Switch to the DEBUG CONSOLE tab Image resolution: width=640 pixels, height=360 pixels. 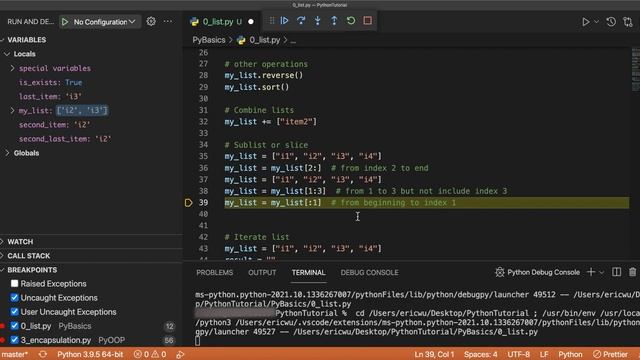(x=369, y=273)
